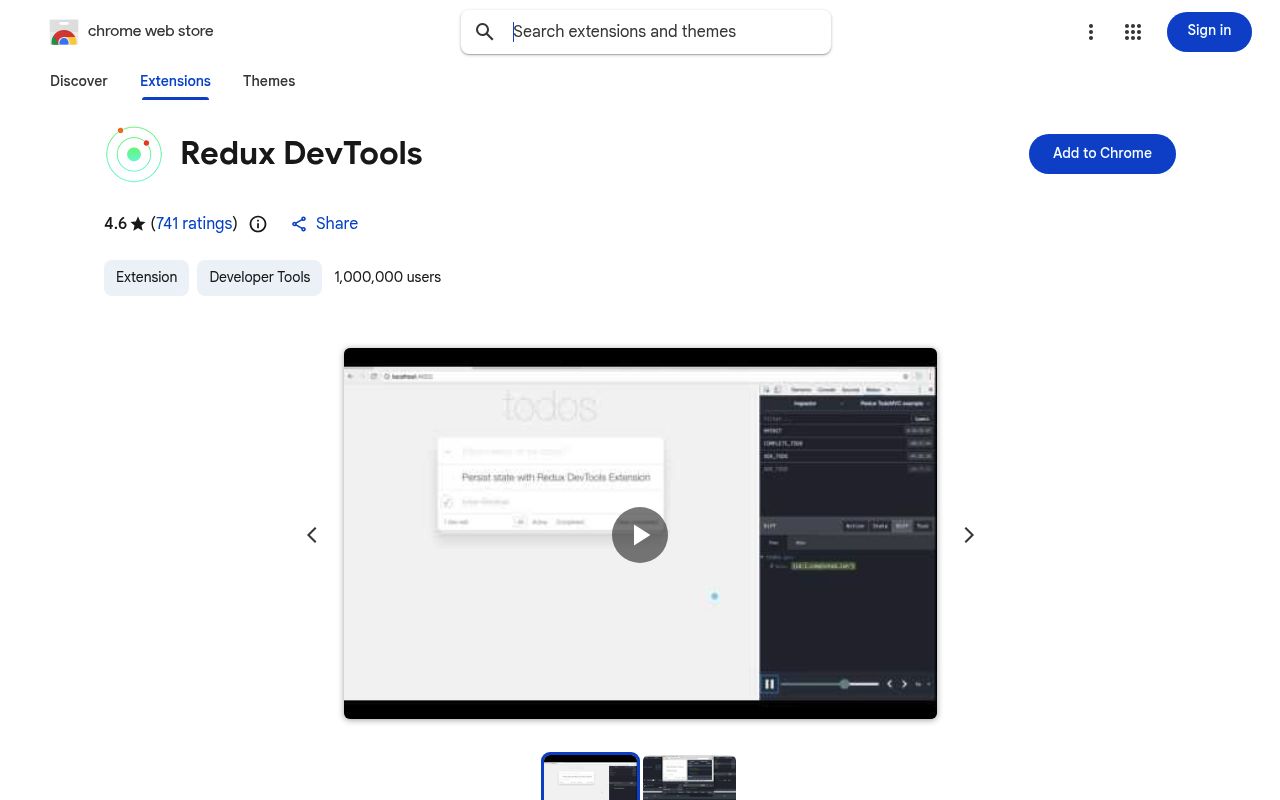Viewport: 1280px width, 800px height.
Task: Click the previous media carousel arrow
Action: point(311,535)
